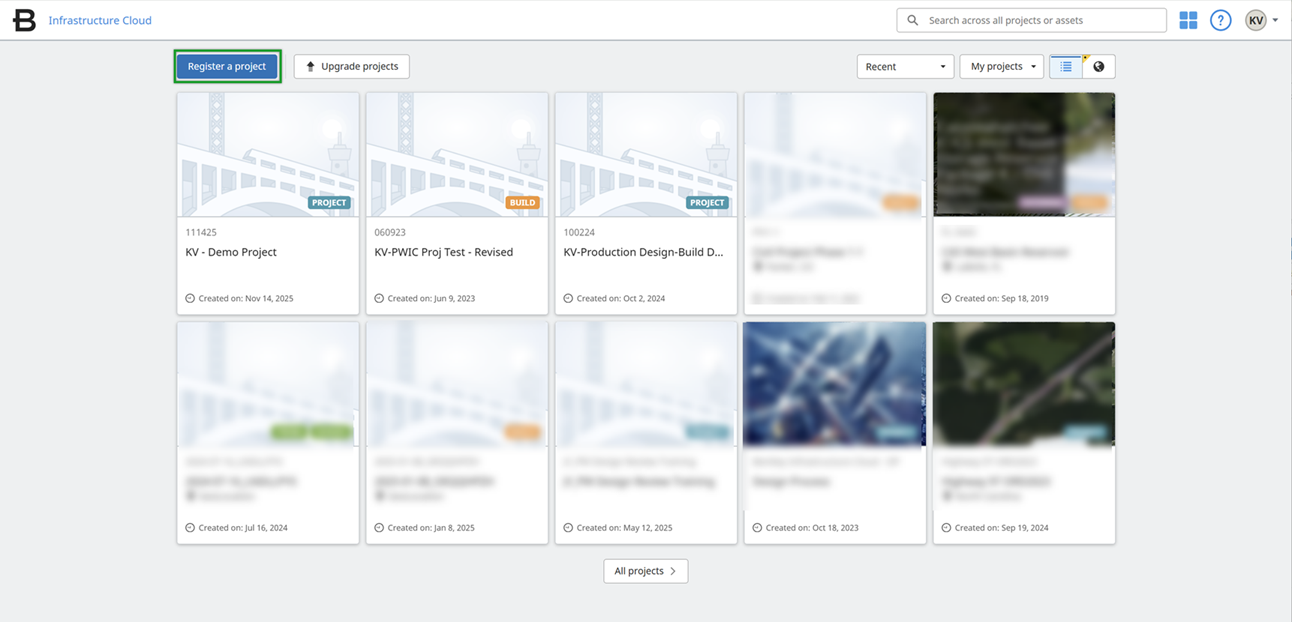Open project thumbnail dated May 12, 2025
Viewport: 1292px width, 622px height.
[646, 383]
